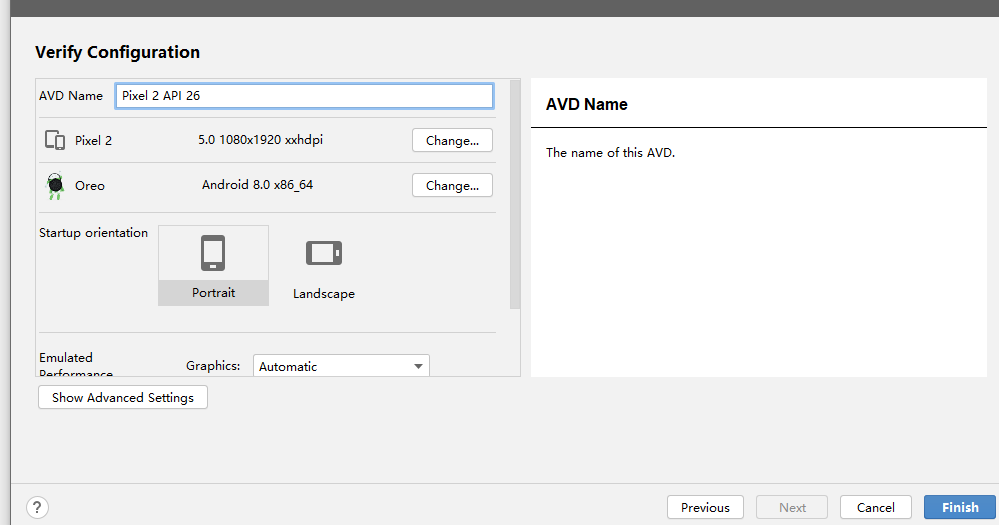The width and height of the screenshot is (999, 525).
Task: Click 'The name of this AVD.' description
Action: click(610, 153)
